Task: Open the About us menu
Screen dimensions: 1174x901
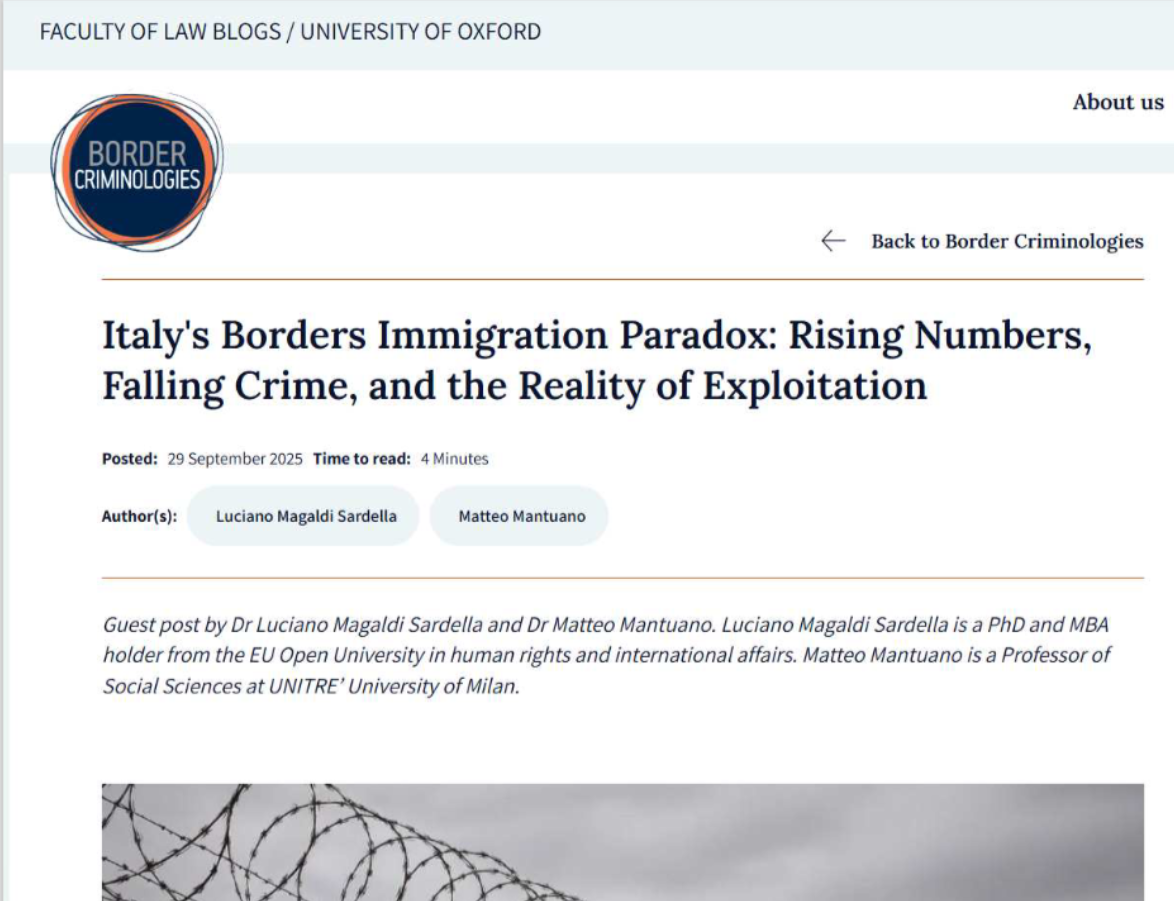Action: click(x=1118, y=102)
